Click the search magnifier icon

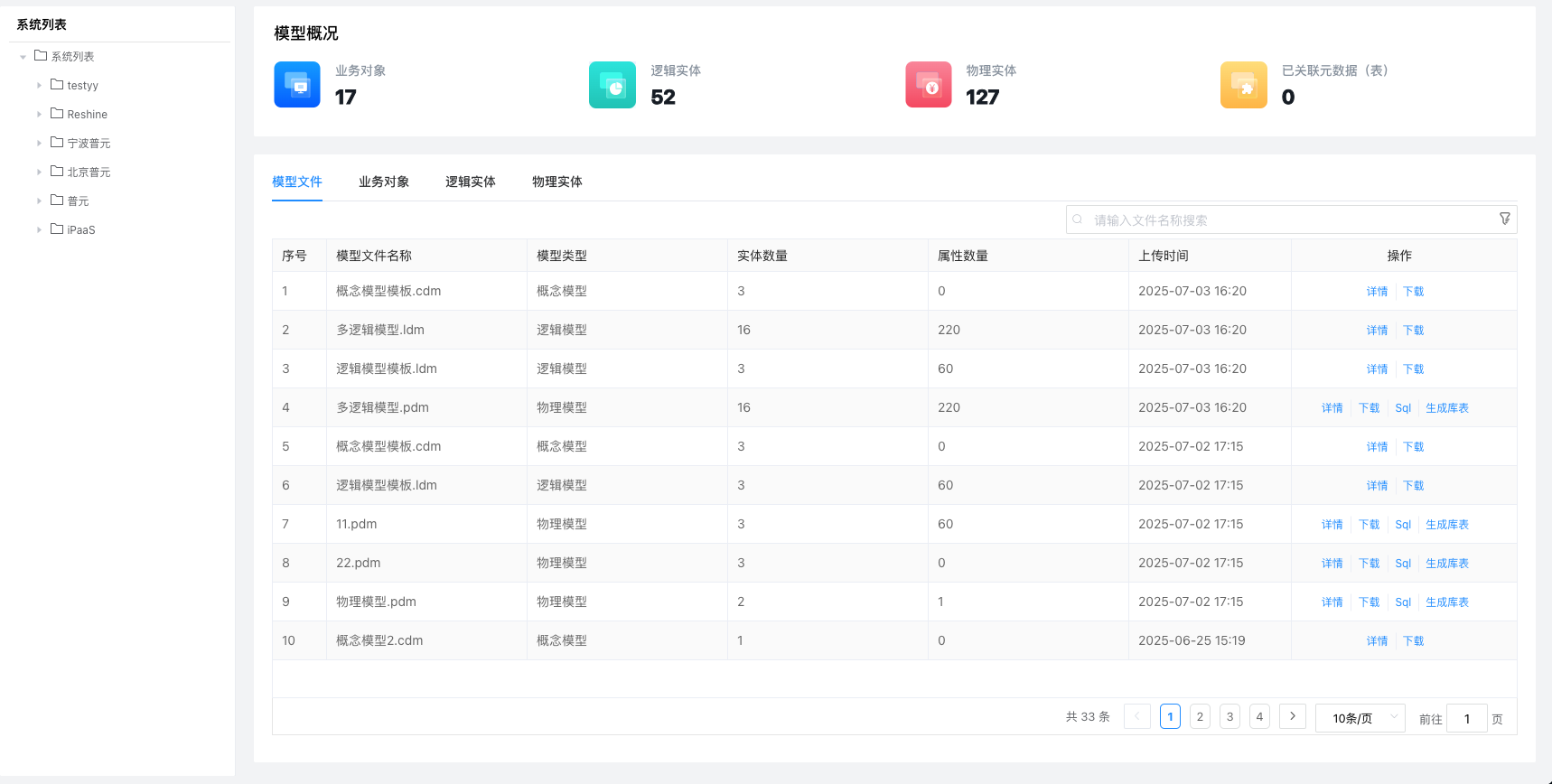(1078, 219)
